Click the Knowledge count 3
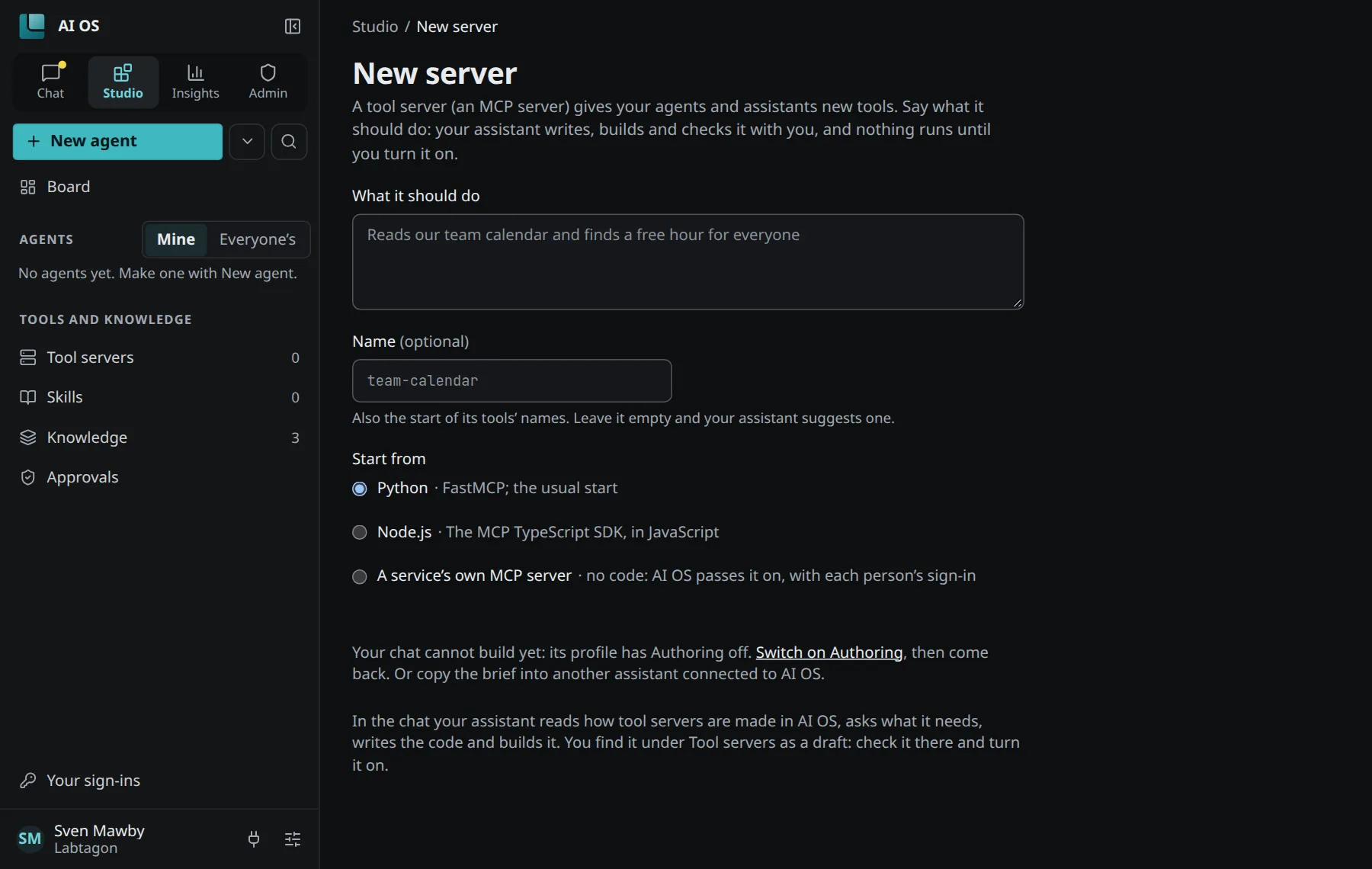 coord(295,438)
